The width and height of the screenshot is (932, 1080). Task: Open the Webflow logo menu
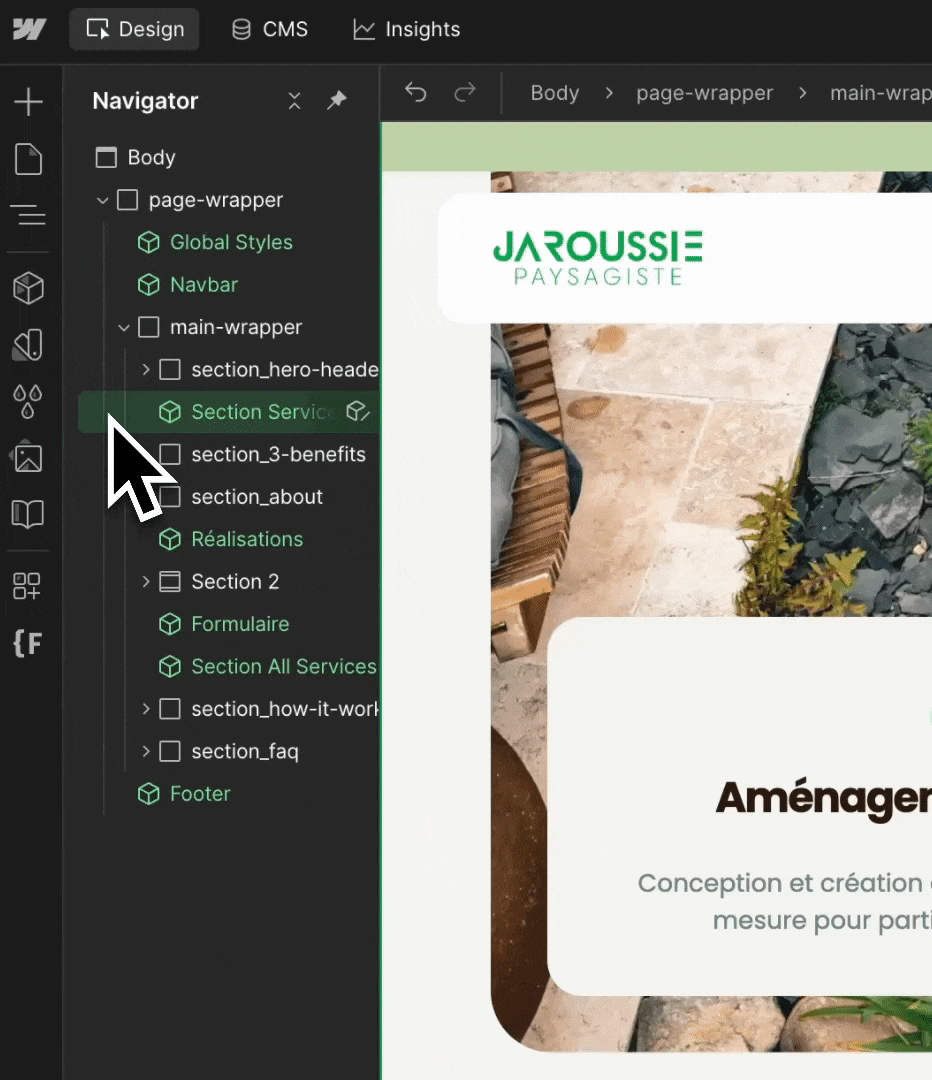pos(29,29)
